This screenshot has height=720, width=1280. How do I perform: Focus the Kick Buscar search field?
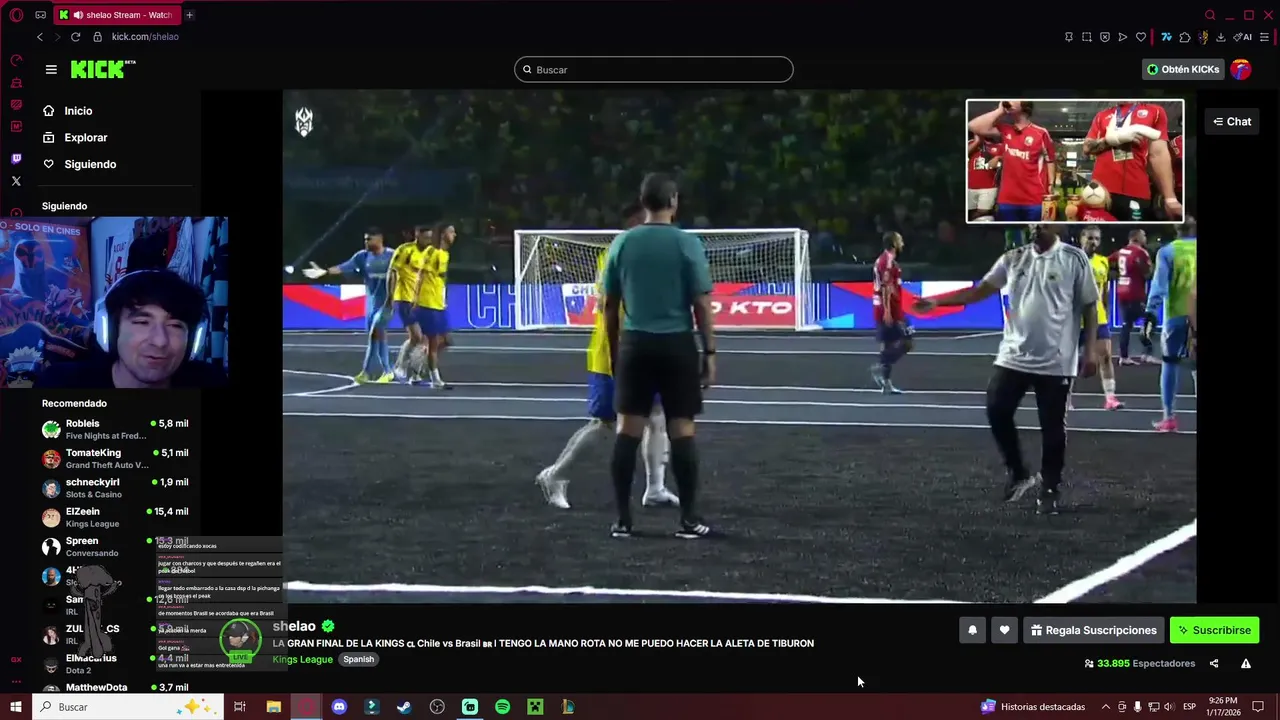[654, 70]
